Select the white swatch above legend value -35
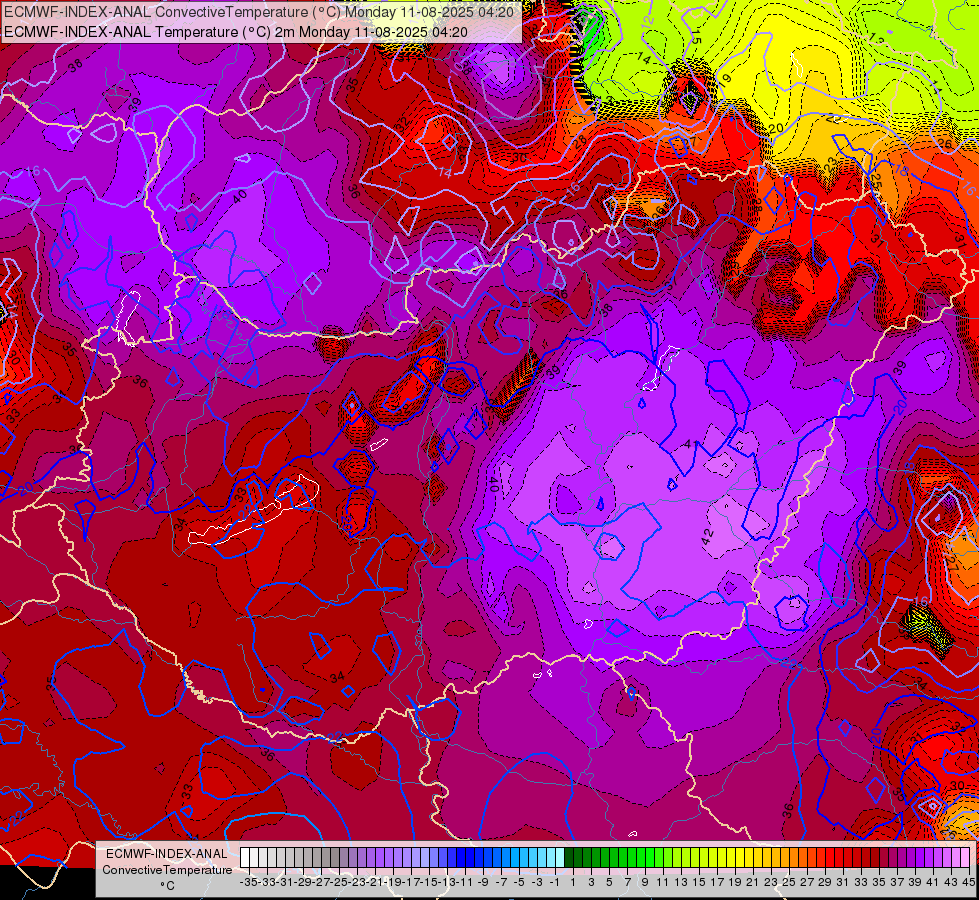The height and width of the screenshot is (900, 979). (245, 858)
